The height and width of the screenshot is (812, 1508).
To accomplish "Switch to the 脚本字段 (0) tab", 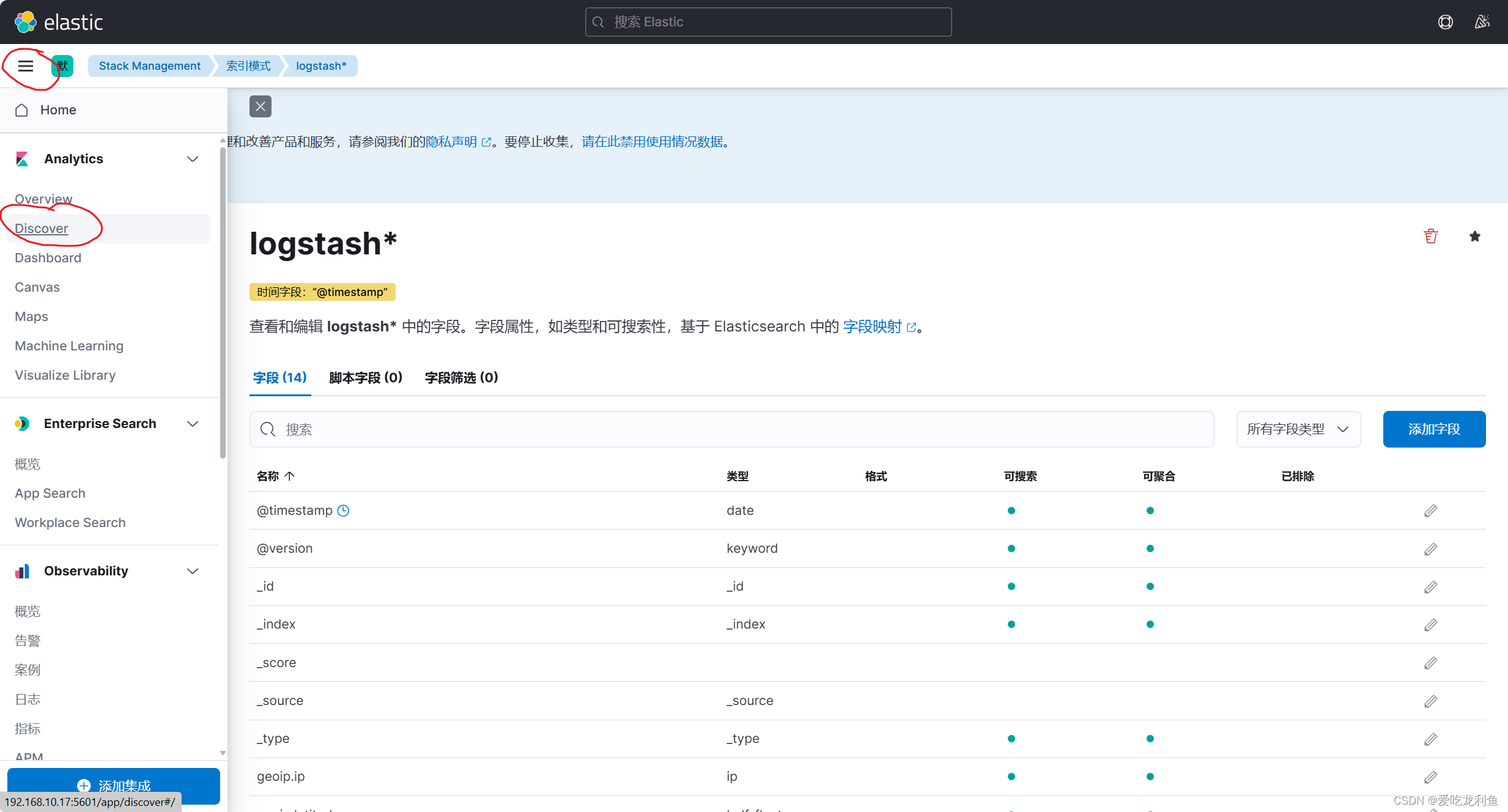I will point(366,378).
